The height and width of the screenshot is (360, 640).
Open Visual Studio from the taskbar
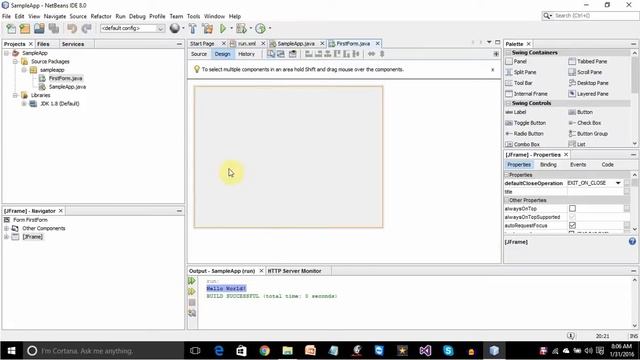[425, 351]
